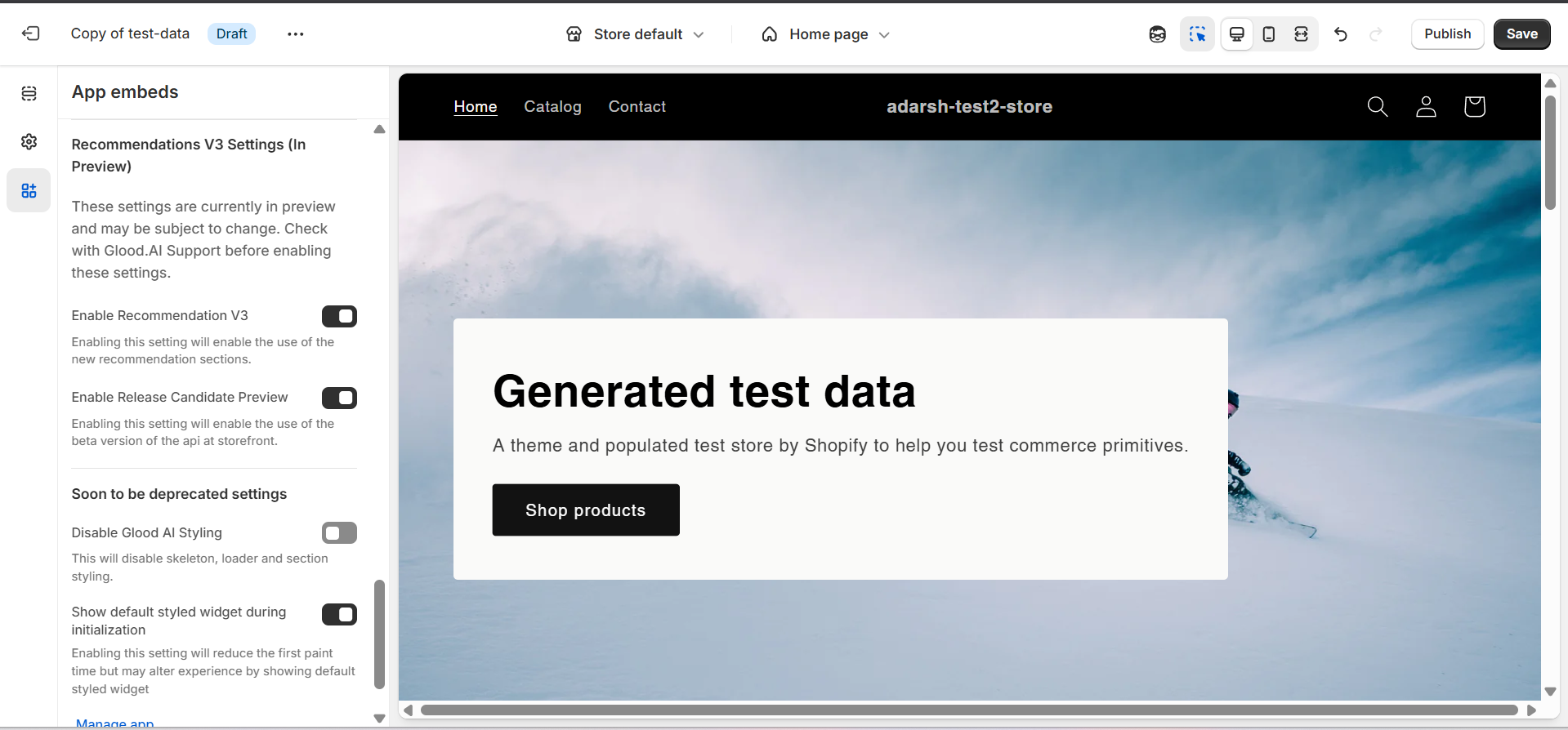
Task: Open the Home page template dropdown
Action: (x=825, y=34)
